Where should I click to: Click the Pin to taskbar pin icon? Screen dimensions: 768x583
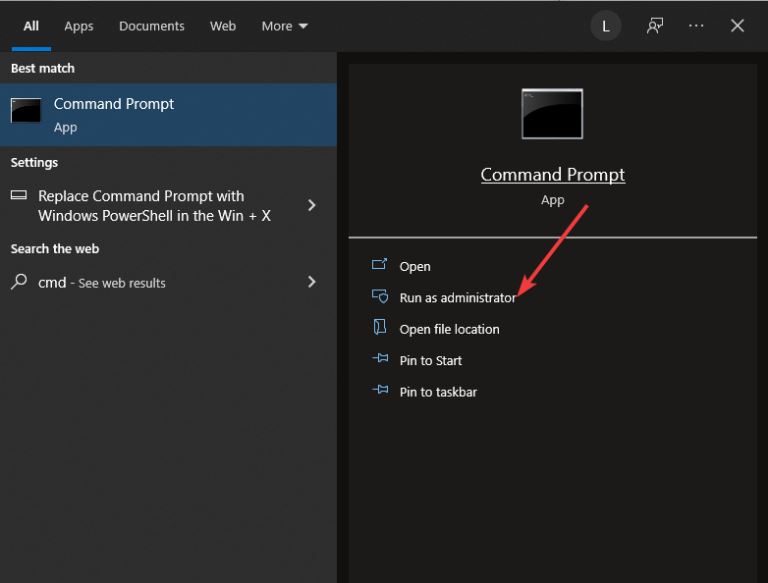(380, 390)
